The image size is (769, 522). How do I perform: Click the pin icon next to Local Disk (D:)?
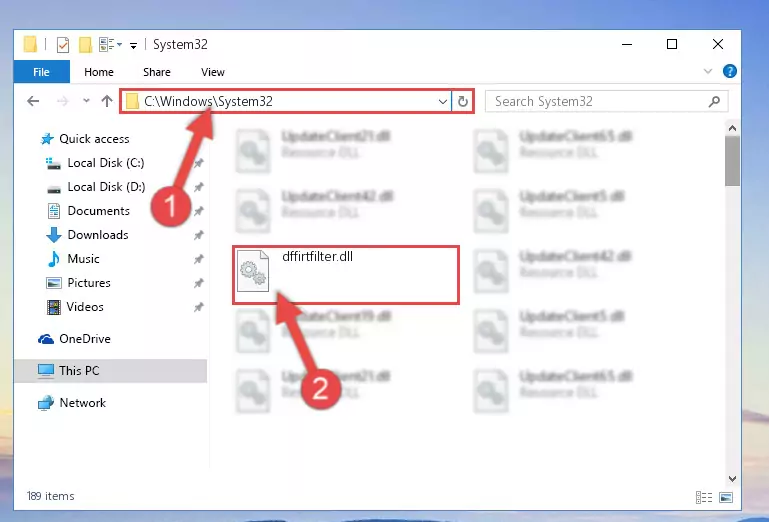pyautogui.click(x=199, y=187)
